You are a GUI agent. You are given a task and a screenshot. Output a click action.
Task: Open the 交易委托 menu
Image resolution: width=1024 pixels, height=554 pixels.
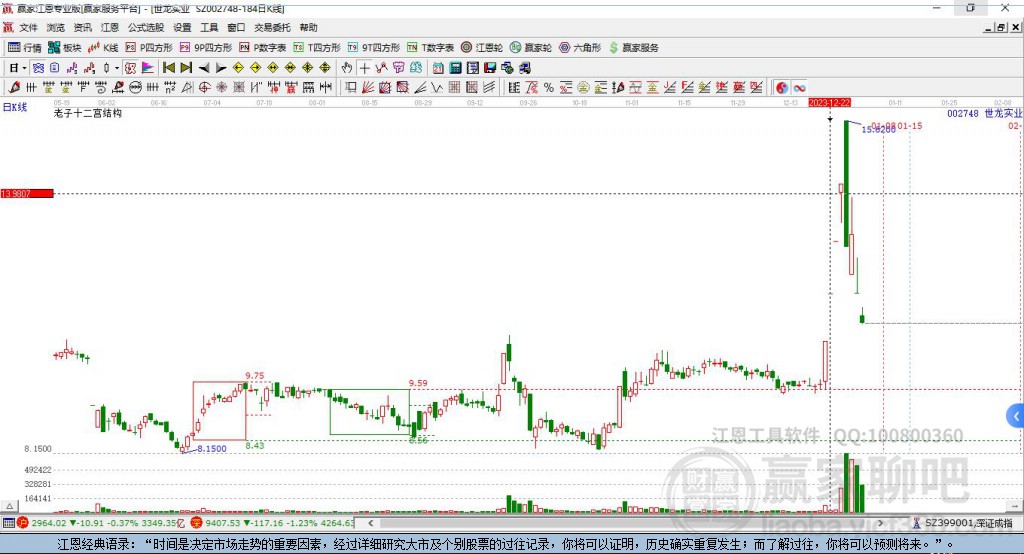272,27
